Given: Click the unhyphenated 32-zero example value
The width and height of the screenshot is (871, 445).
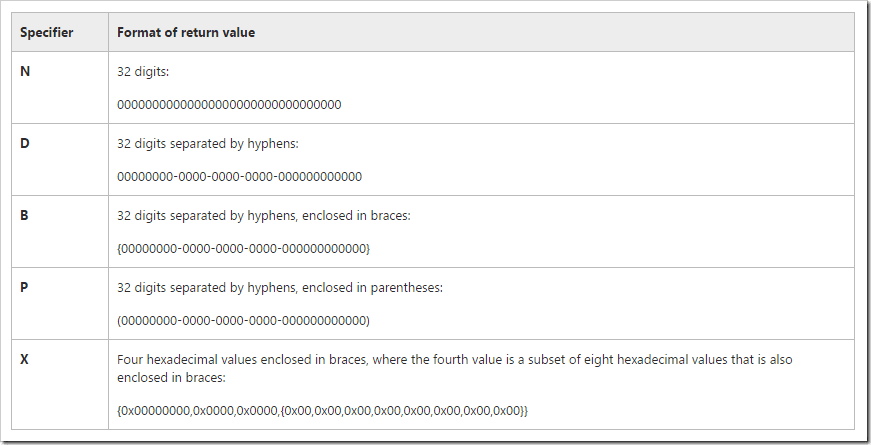Looking at the screenshot, I should point(229,104).
